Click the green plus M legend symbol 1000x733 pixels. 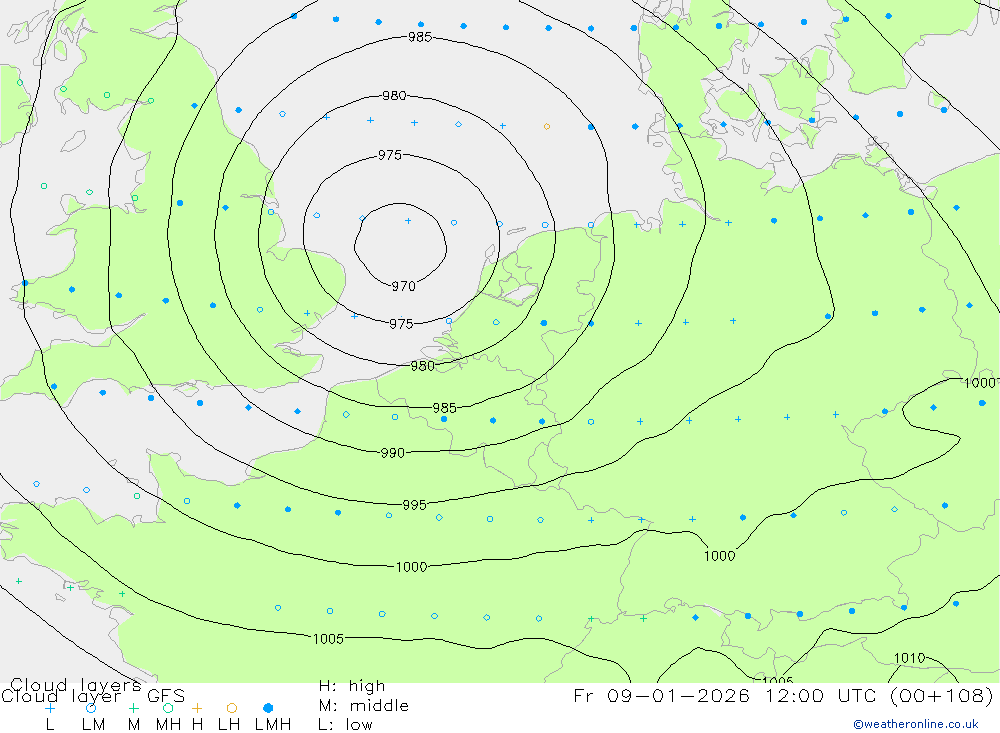pyautogui.click(x=133, y=708)
